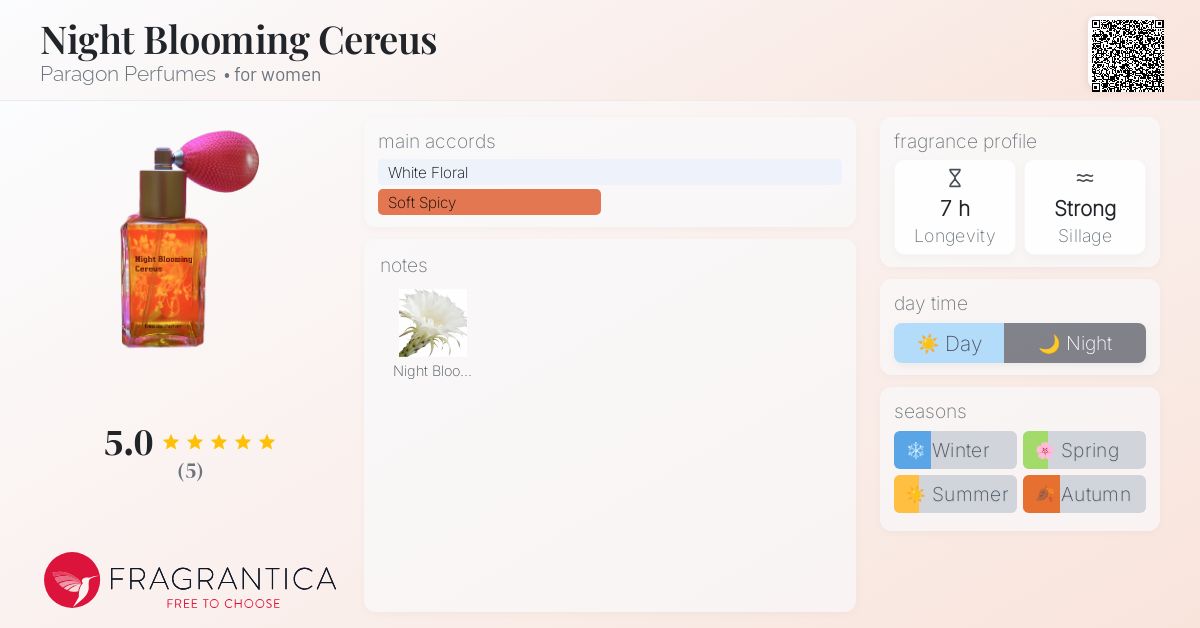The width and height of the screenshot is (1200, 628).
Task: Toggle the Winter season selection
Action: (955, 450)
